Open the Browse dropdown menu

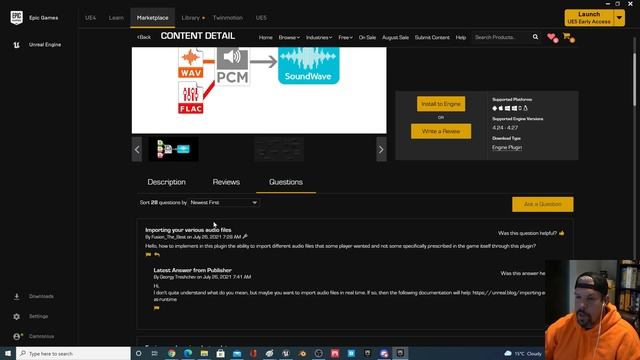click(289, 38)
